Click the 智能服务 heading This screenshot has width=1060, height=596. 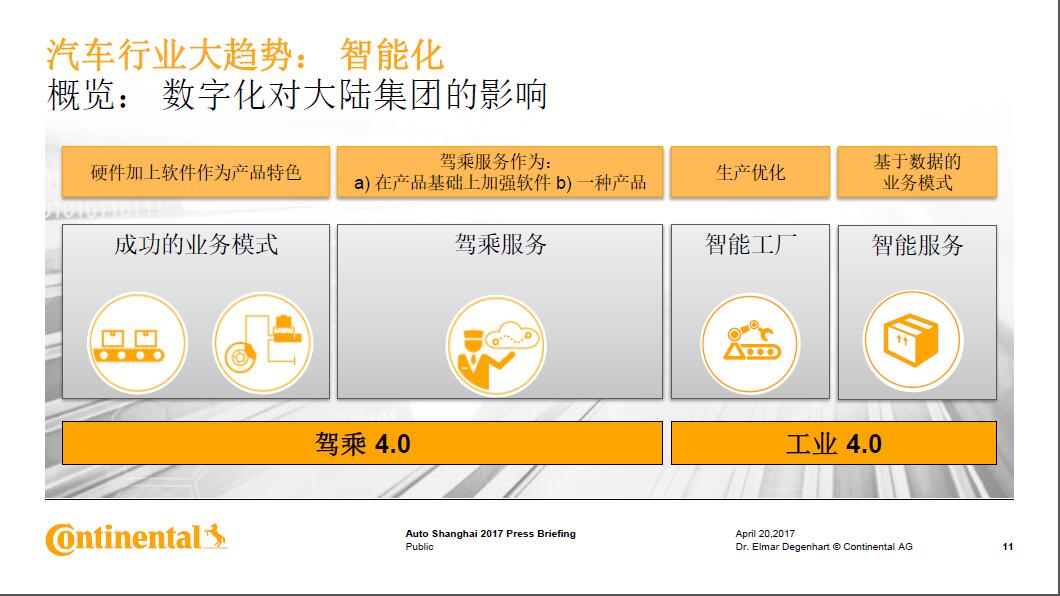pos(917,245)
